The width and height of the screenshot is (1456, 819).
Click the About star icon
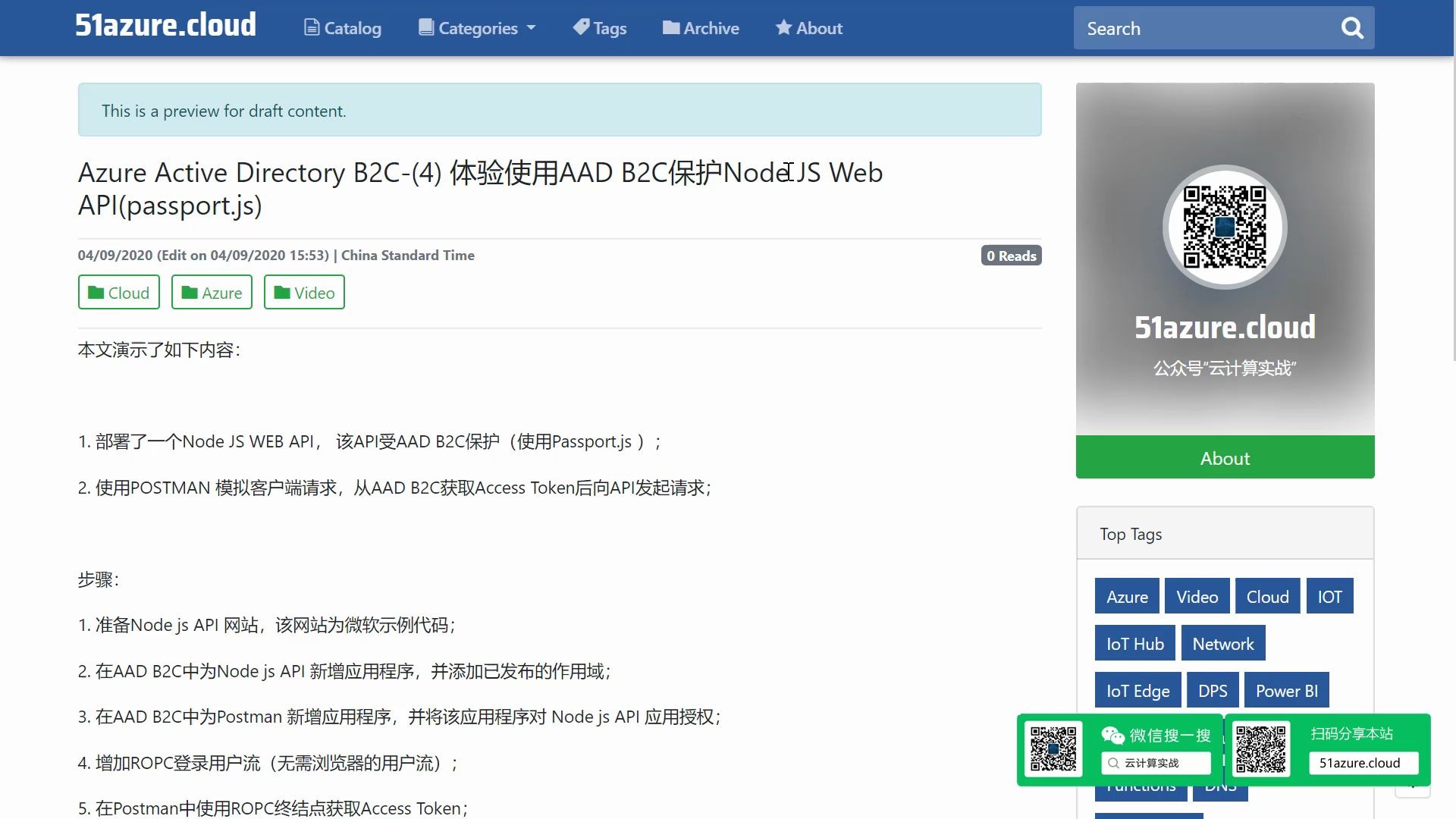(783, 28)
